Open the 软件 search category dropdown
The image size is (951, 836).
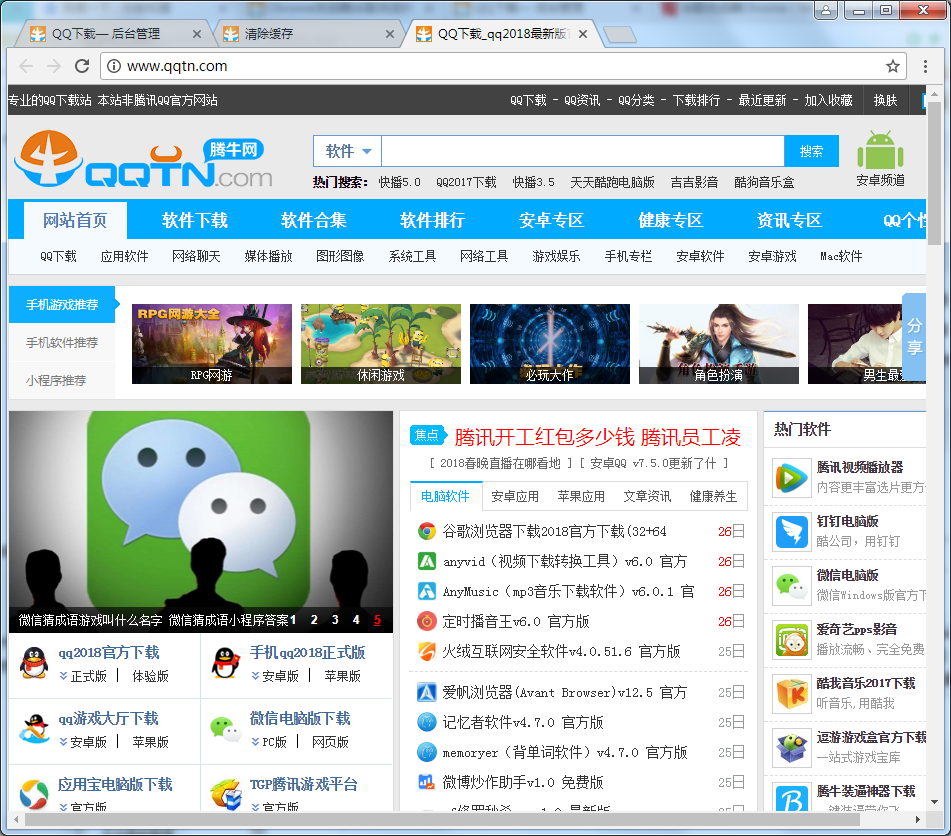(x=348, y=151)
